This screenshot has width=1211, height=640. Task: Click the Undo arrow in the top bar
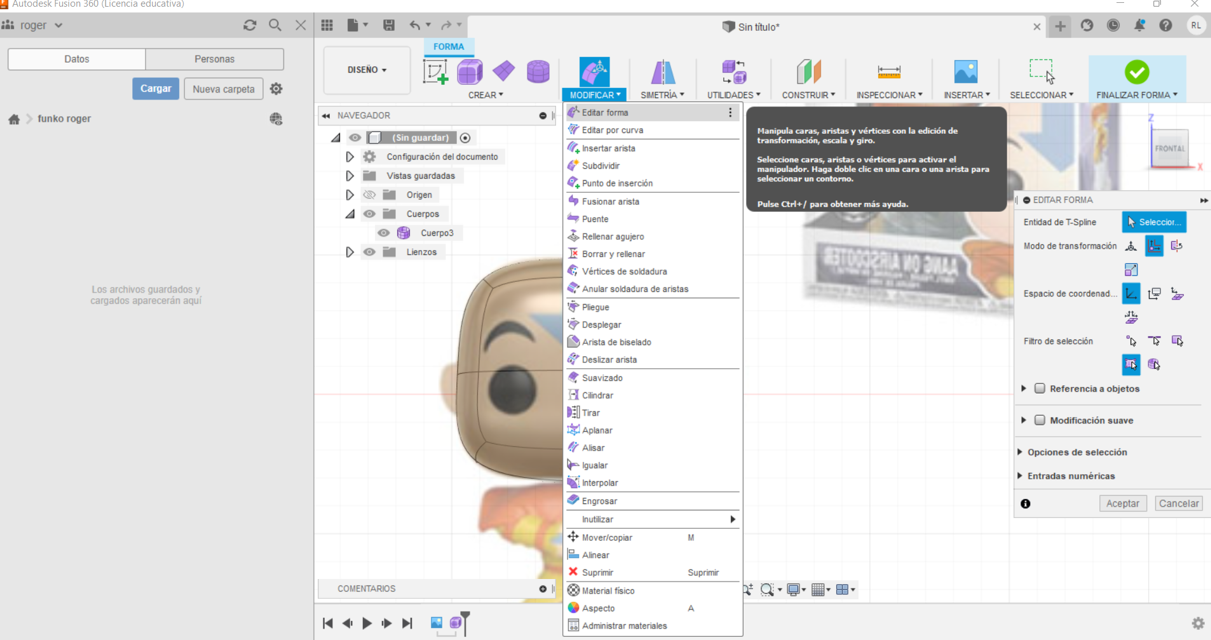[415, 25]
